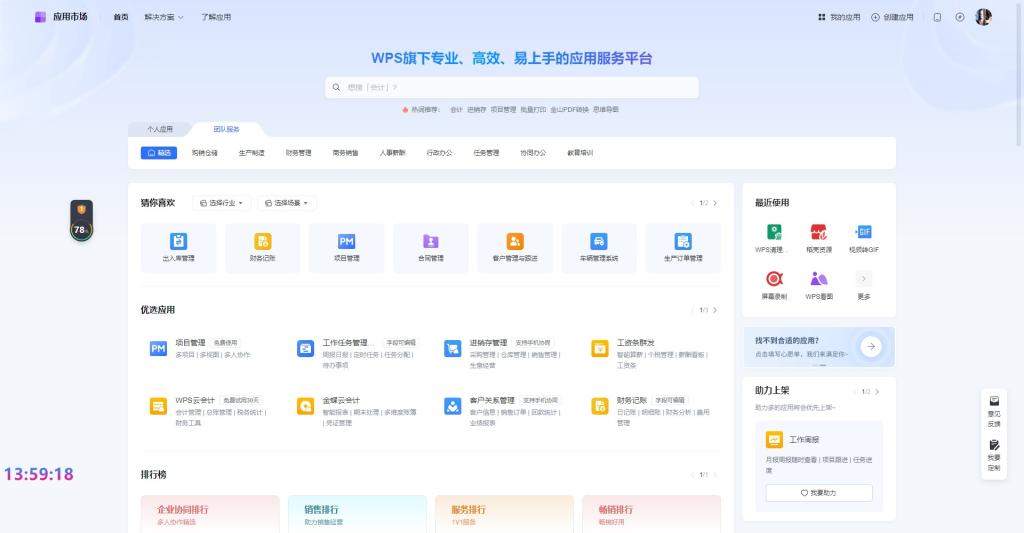The image size is (1024, 533).
Task: Select the 精选 category filter
Action: 159,153
